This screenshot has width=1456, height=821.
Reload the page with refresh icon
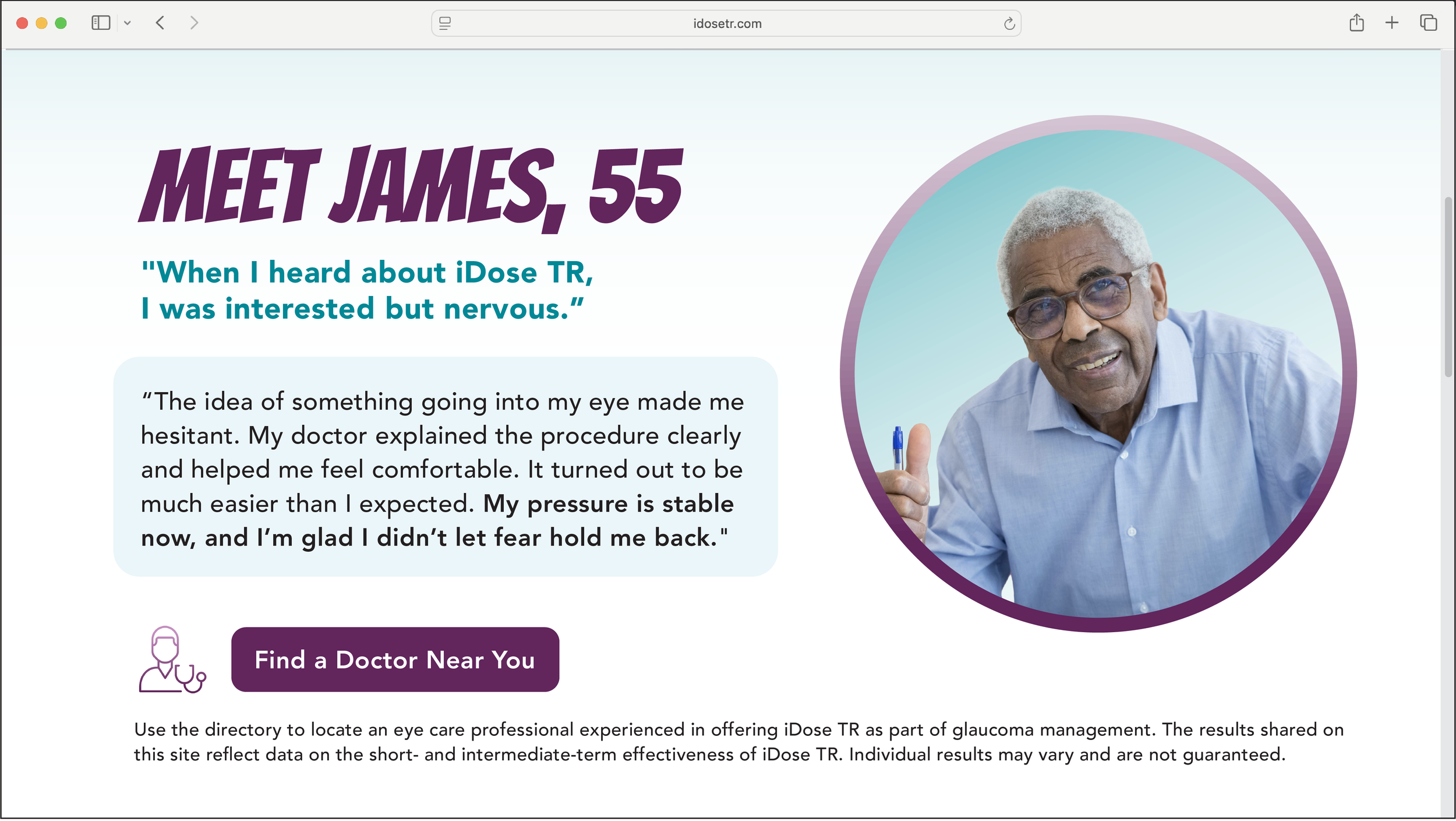coord(1009,23)
